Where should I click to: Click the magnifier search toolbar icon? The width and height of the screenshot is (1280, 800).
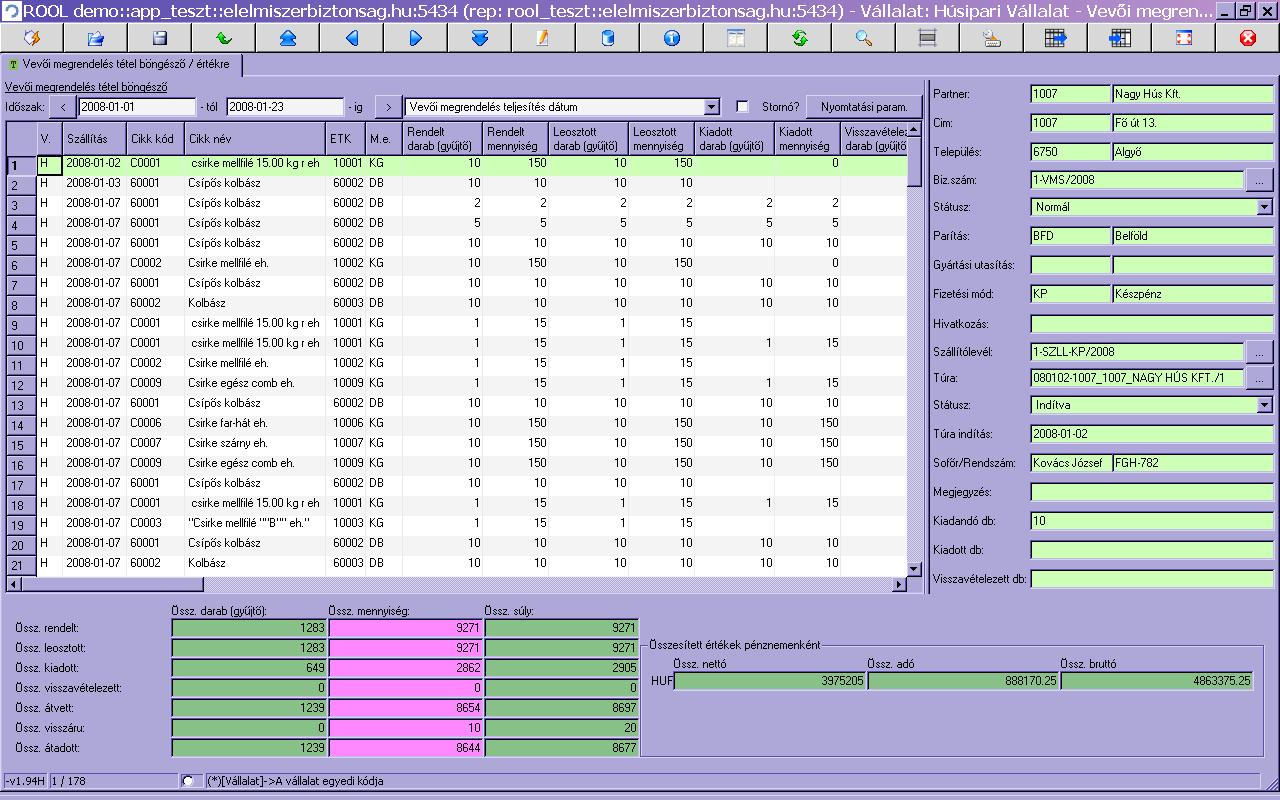[x=863, y=38]
